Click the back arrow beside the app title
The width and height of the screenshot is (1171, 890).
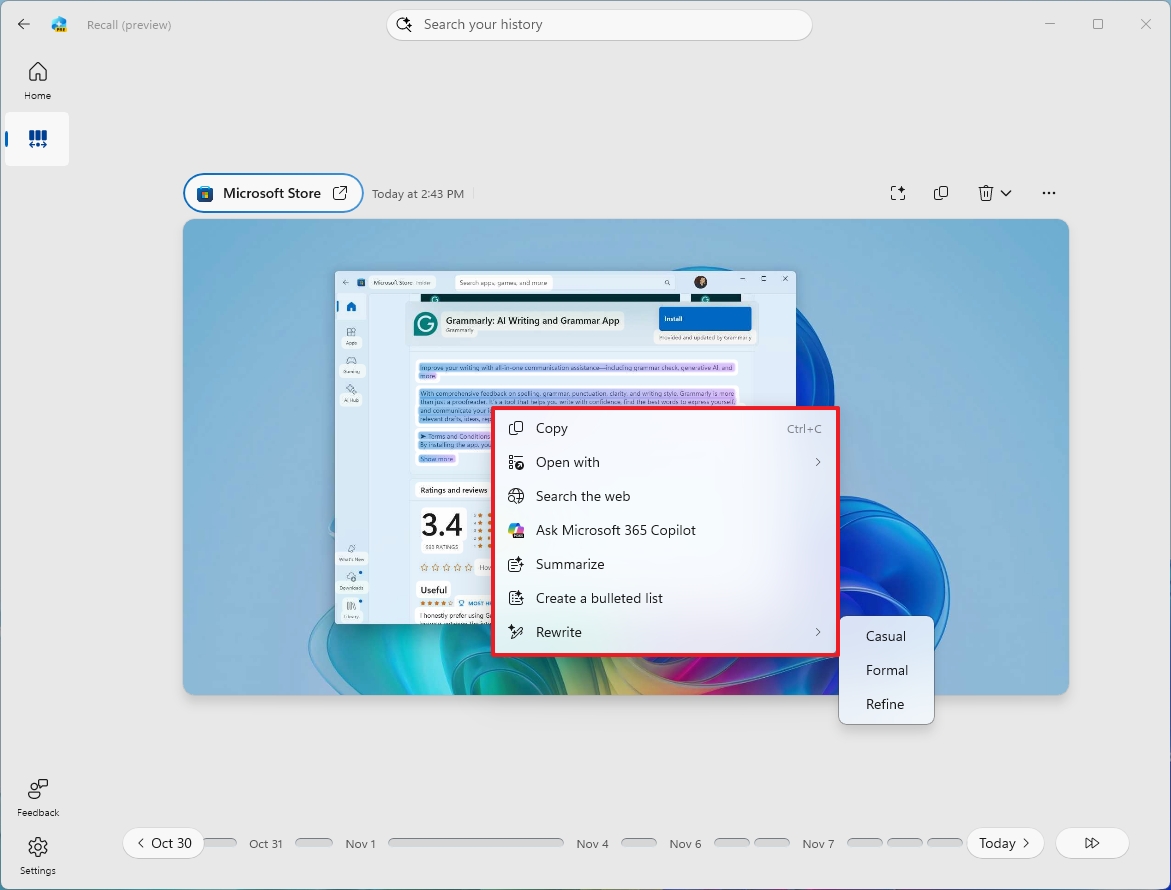pos(23,24)
